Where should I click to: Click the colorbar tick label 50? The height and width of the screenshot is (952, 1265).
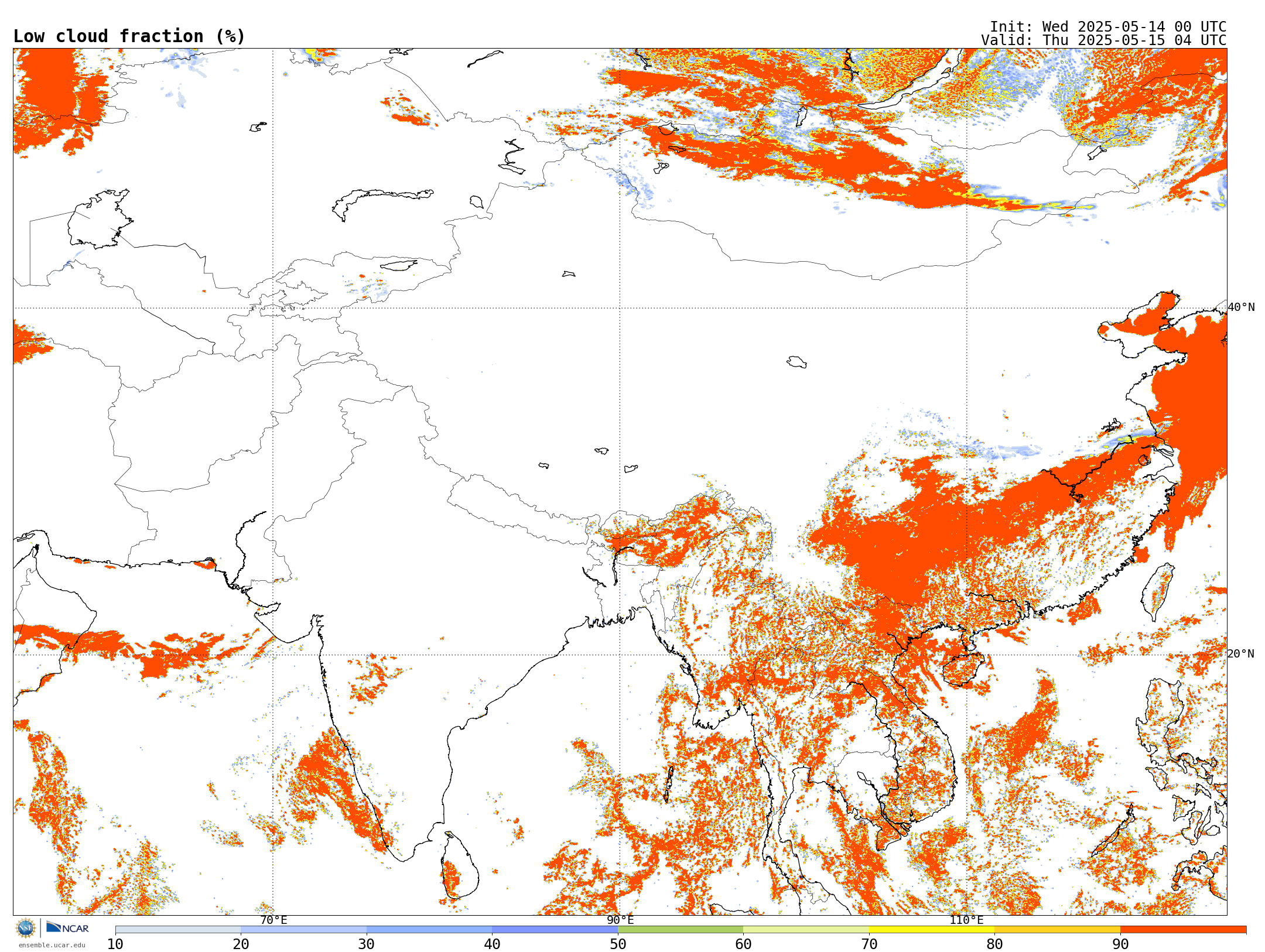618,944
